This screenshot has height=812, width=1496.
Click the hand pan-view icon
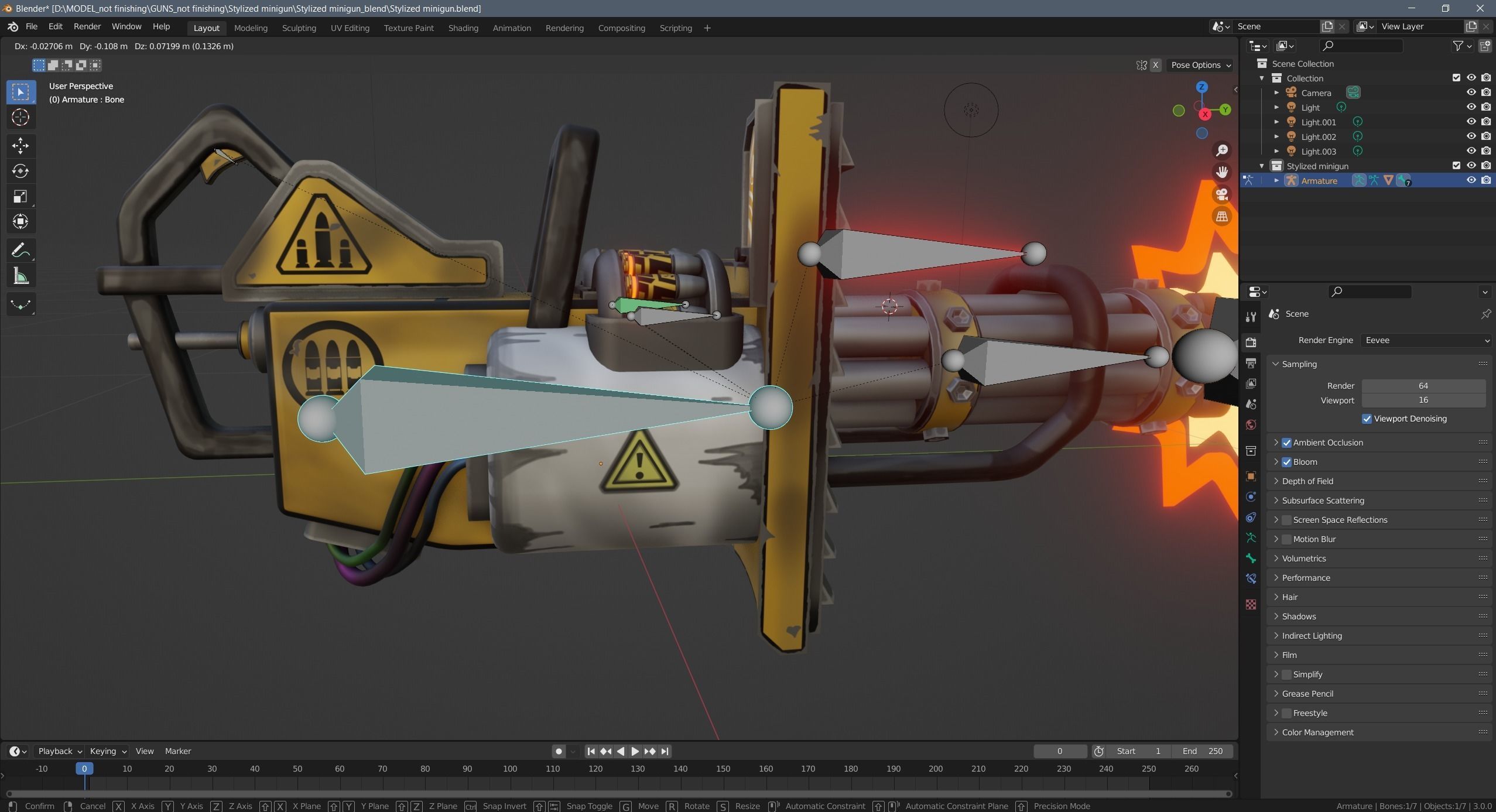(x=1222, y=172)
